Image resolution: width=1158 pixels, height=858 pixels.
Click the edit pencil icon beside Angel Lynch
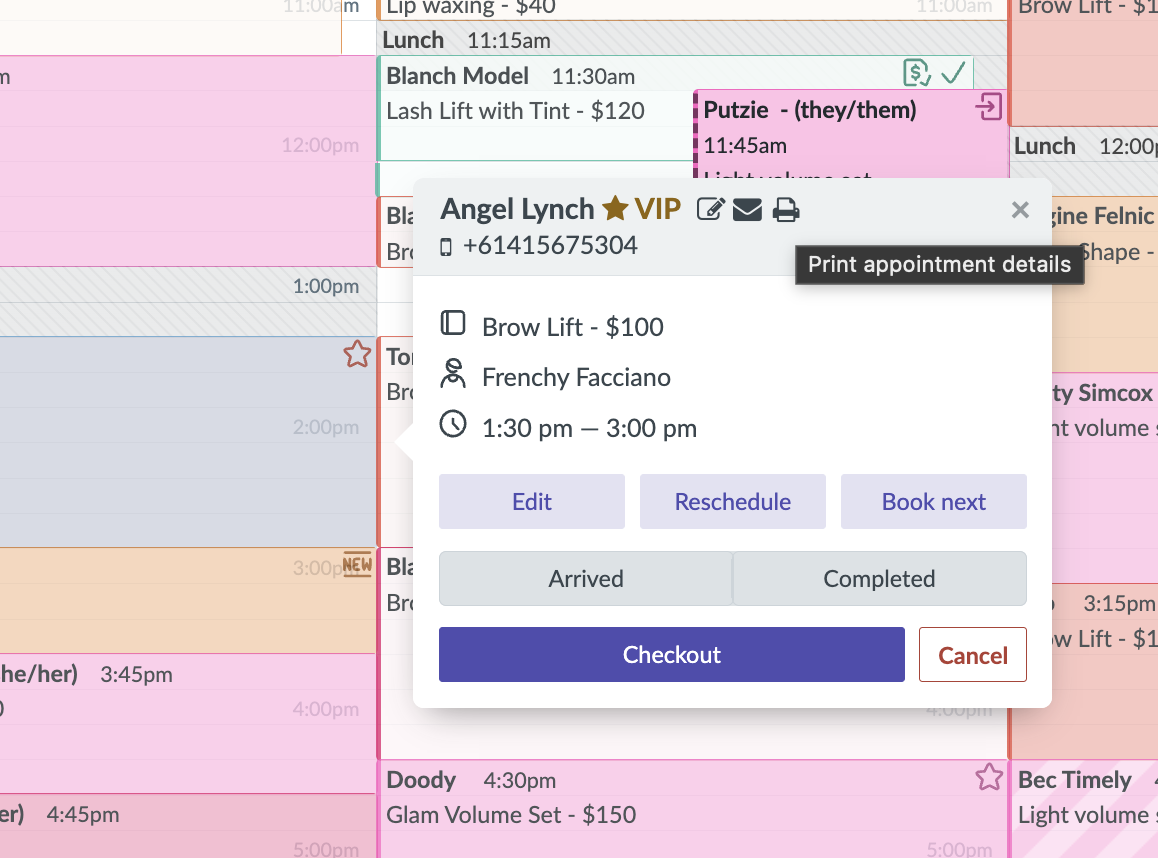(711, 209)
